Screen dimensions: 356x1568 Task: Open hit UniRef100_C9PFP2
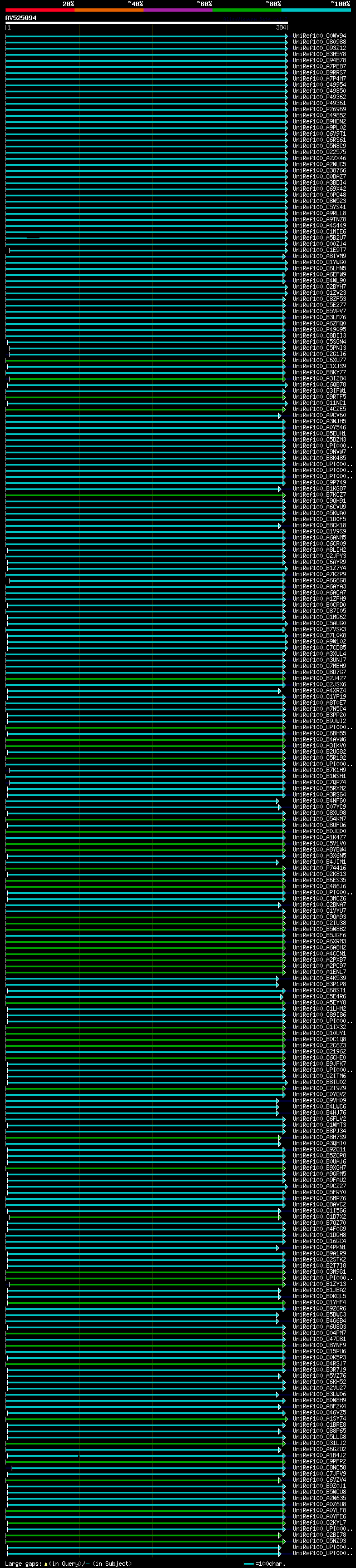pyautogui.click(x=319, y=1461)
